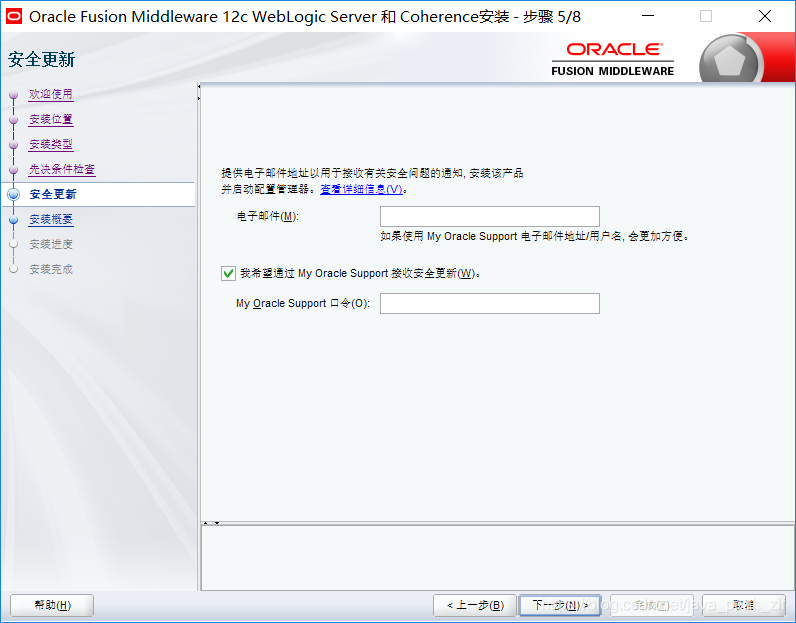This screenshot has width=796, height=623.
Task: Click the 安装进度 step label
Action: tap(51, 244)
